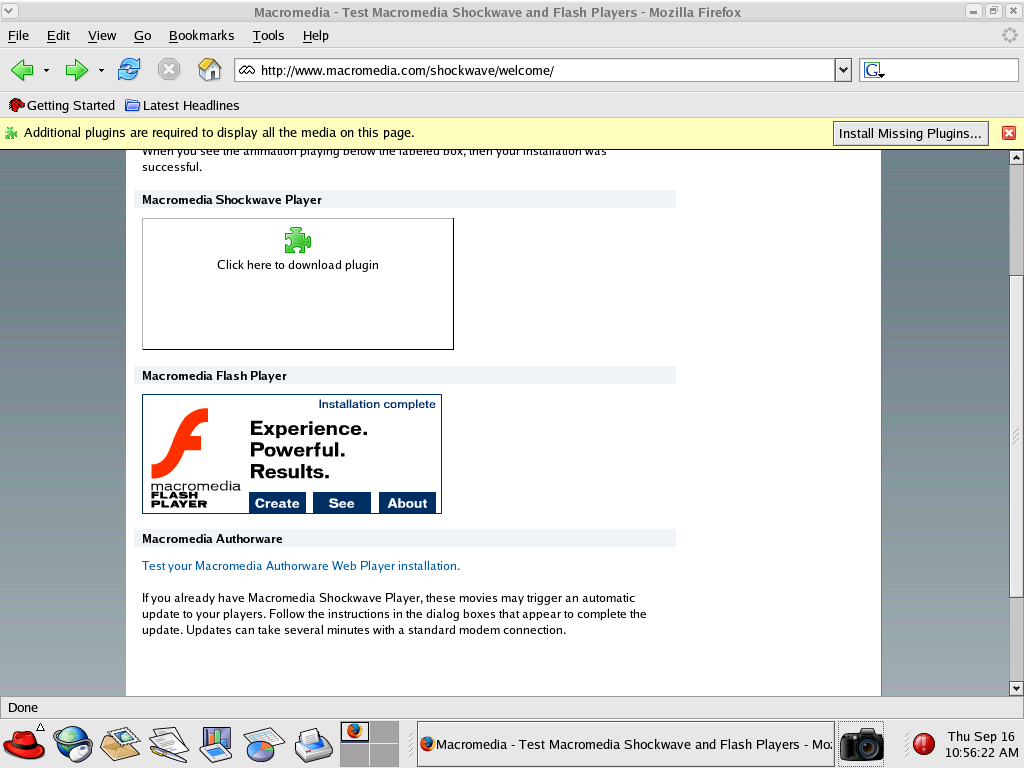Launch the web browser globe icon in panel

coord(73,744)
